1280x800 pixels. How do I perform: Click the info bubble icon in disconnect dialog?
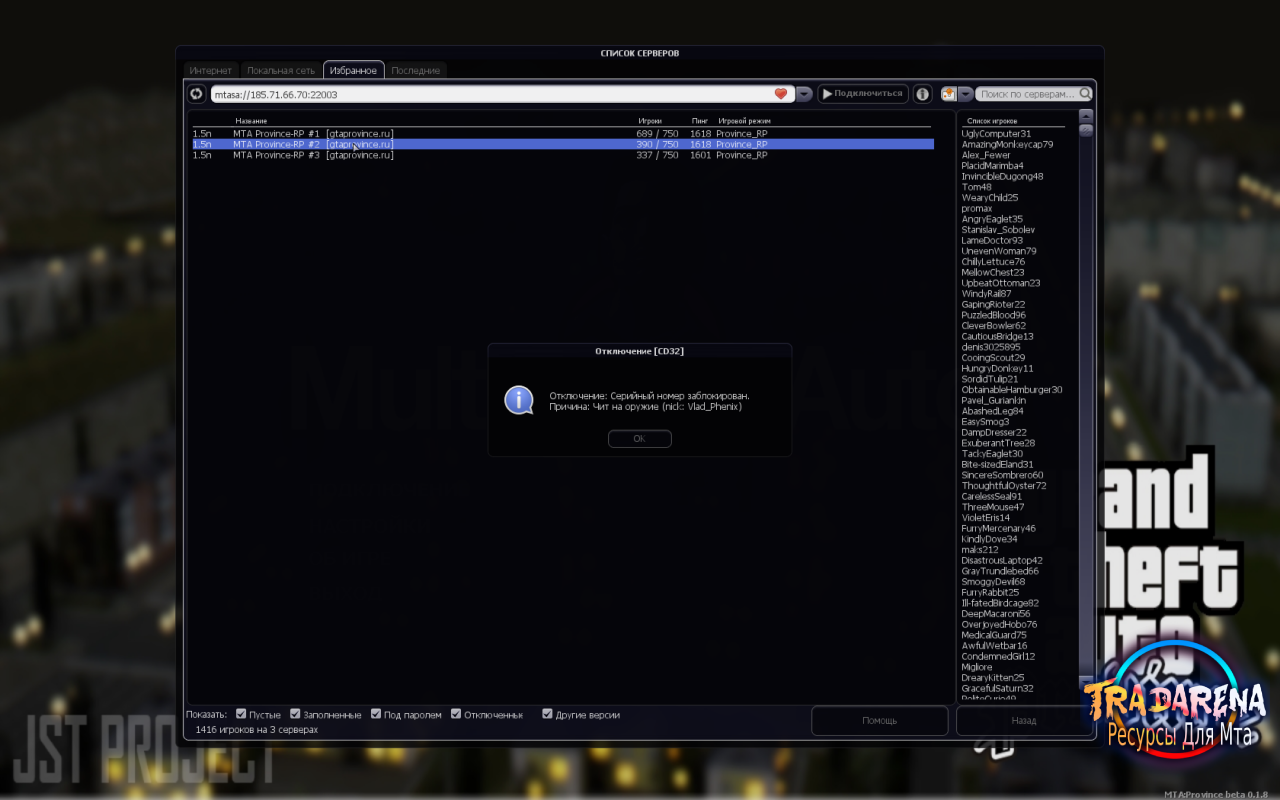(518, 400)
